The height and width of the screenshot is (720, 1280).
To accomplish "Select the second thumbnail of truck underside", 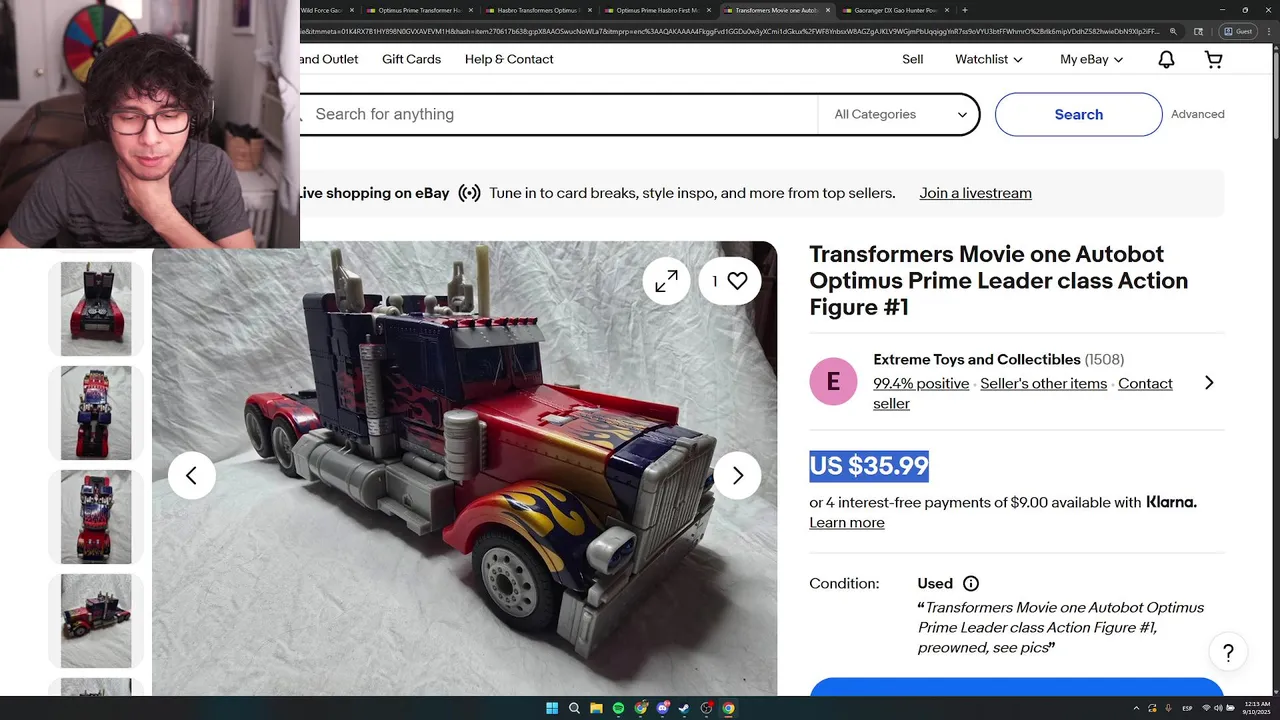I will [96, 413].
